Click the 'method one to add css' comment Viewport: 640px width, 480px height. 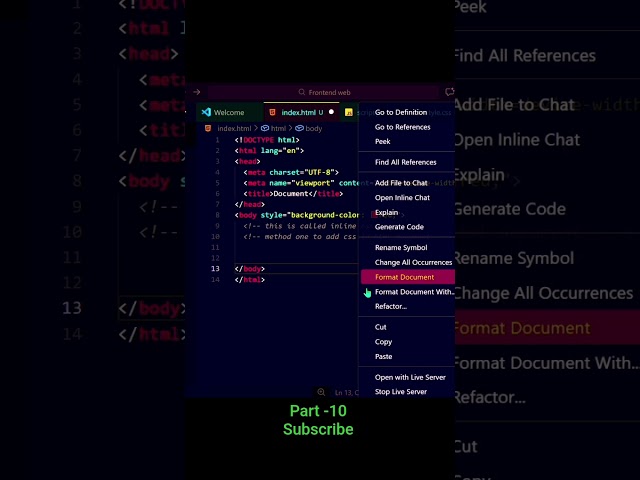(300, 236)
